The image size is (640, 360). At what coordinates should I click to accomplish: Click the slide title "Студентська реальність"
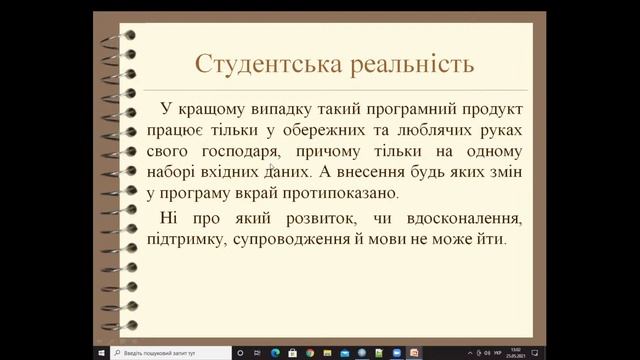click(x=334, y=64)
